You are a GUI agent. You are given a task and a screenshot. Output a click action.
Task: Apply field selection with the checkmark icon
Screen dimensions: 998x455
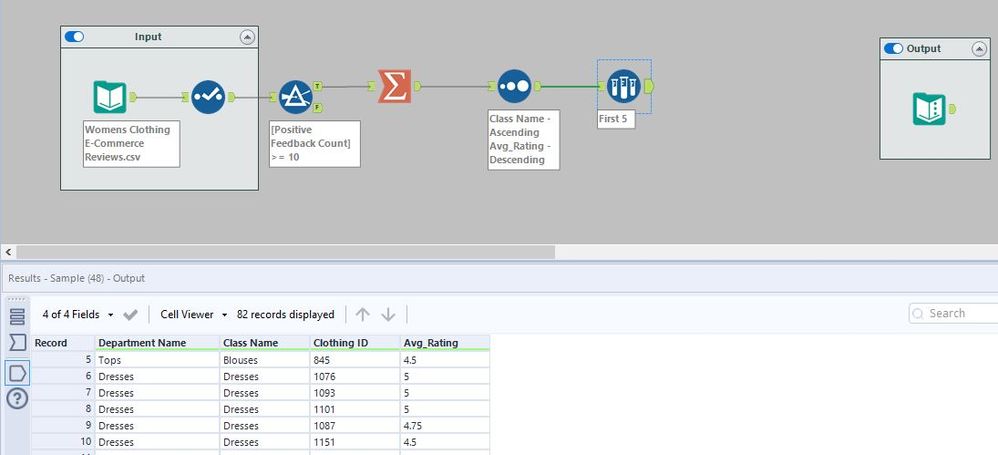tap(130, 314)
